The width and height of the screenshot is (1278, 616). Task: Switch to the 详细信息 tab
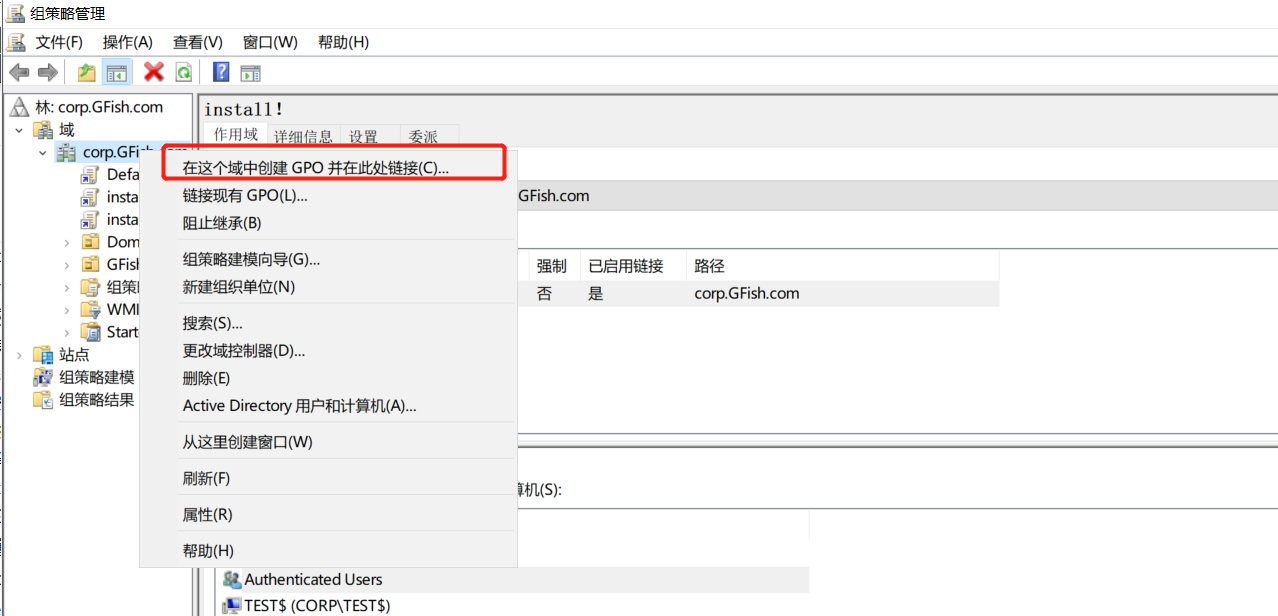[303, 137]
